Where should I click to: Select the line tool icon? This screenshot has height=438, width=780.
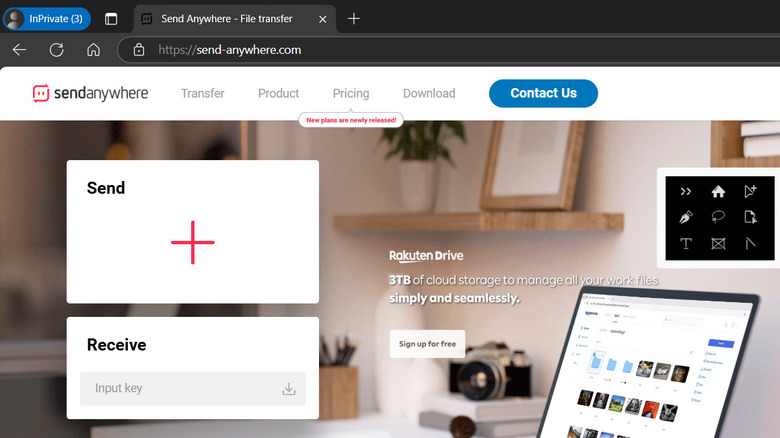tap(750, 243)
